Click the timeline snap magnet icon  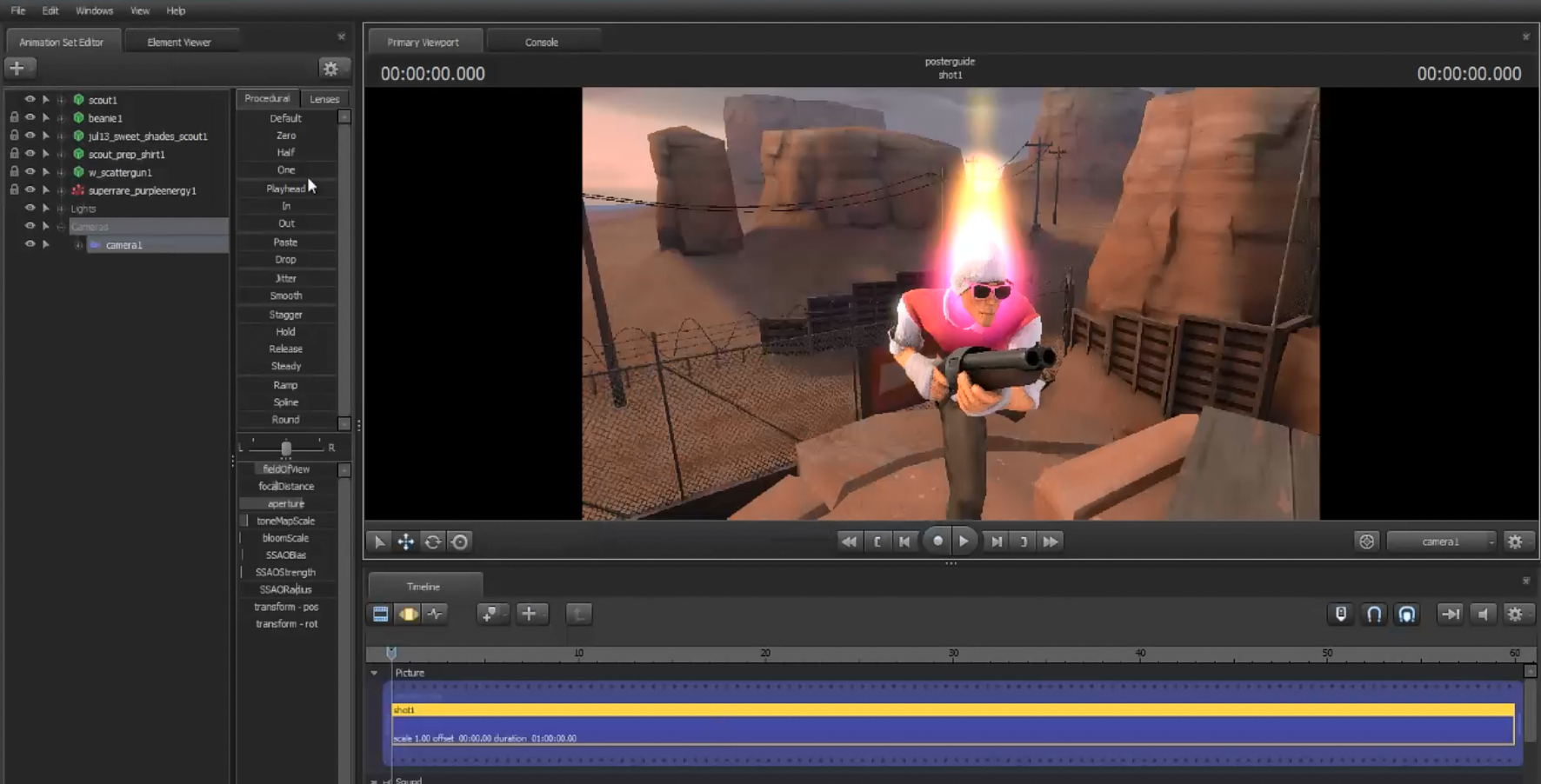point(1374,614)
